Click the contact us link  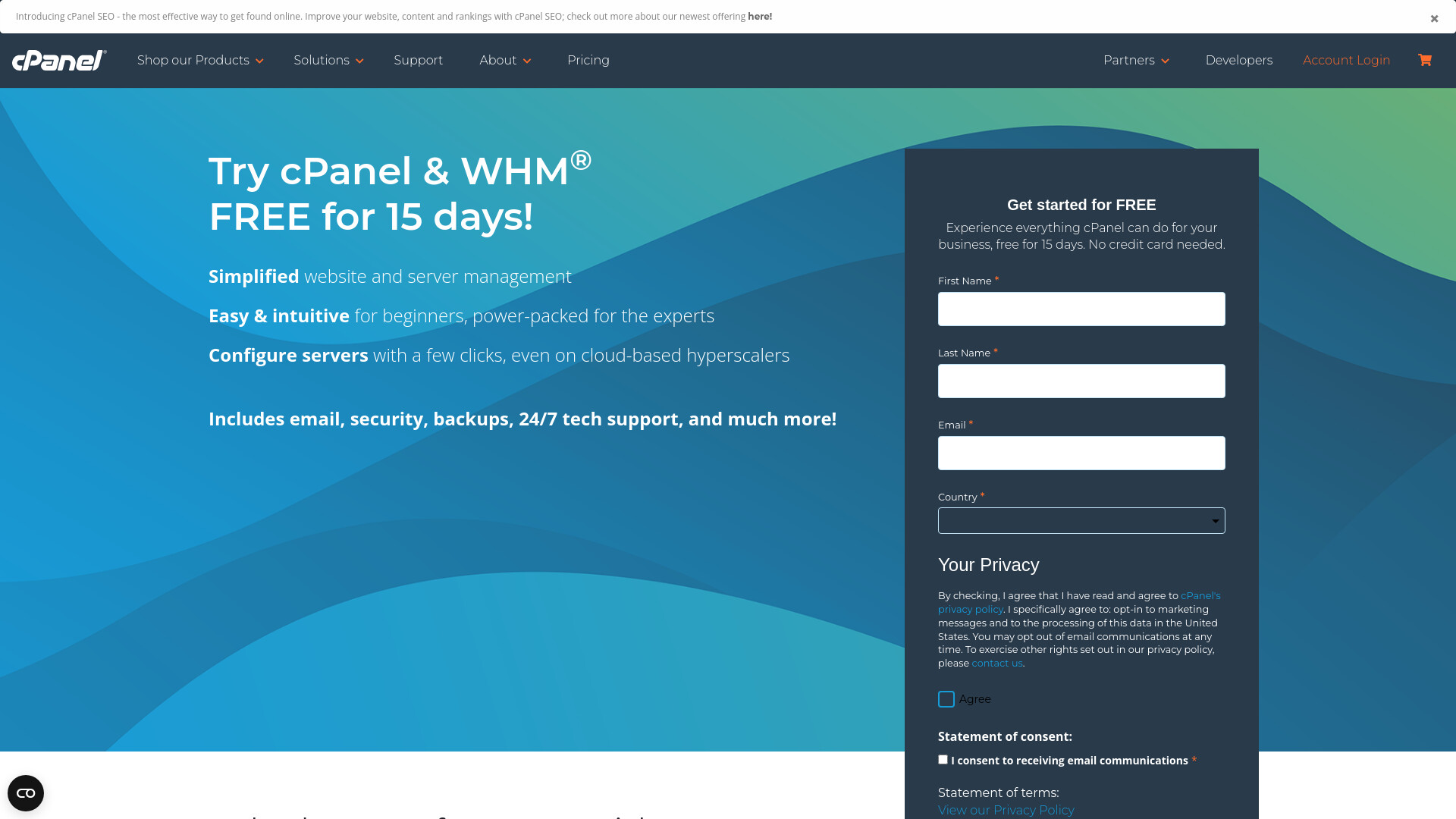point(996,663)
